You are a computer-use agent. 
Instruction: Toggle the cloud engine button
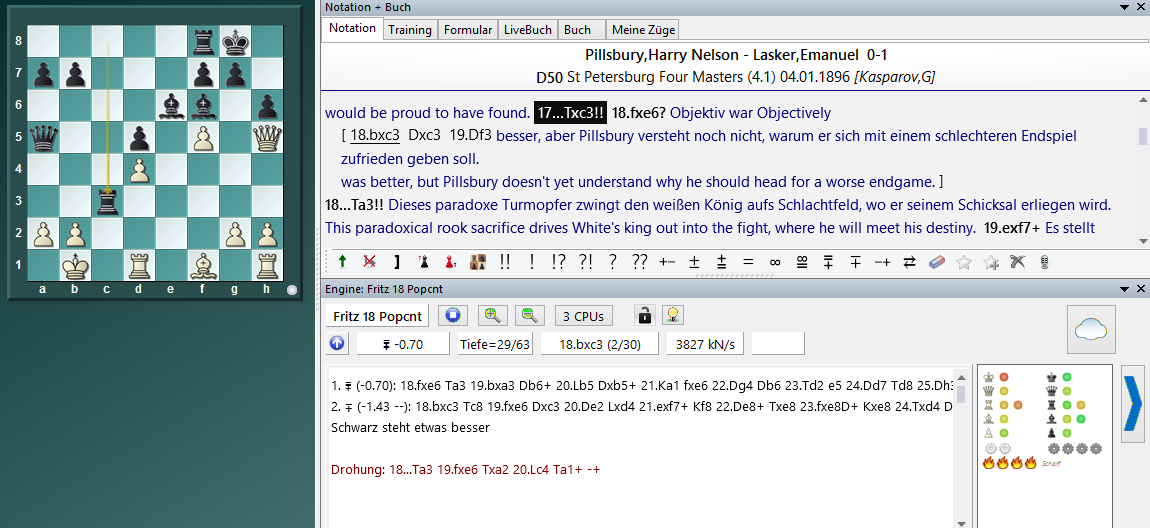point(1091,329)
